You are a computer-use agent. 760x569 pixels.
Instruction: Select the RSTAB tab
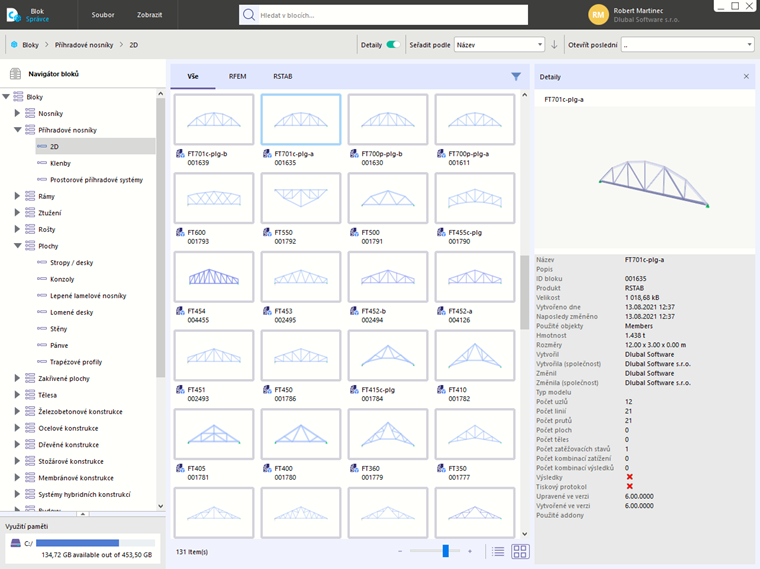pos(283,77)
